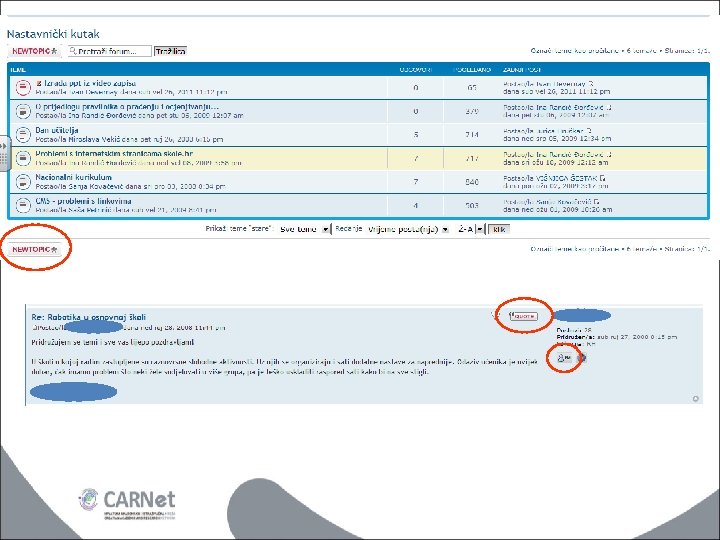Click last-post icon in 'Problemi s internetskim stranicama' row
Image resolution: width=720 pixels, height=540 pixels.
pyautogui.click(x=608, y=155)
